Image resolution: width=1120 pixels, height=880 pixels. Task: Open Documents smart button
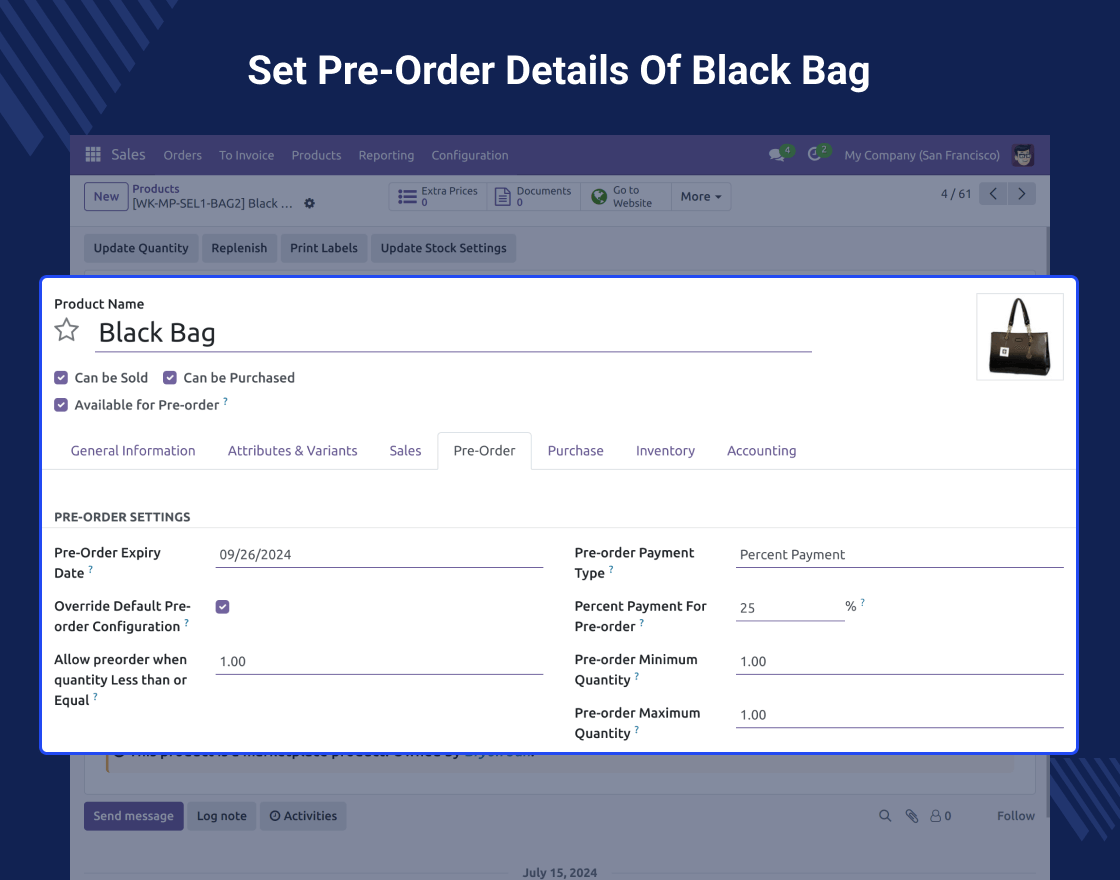point(534,196)
